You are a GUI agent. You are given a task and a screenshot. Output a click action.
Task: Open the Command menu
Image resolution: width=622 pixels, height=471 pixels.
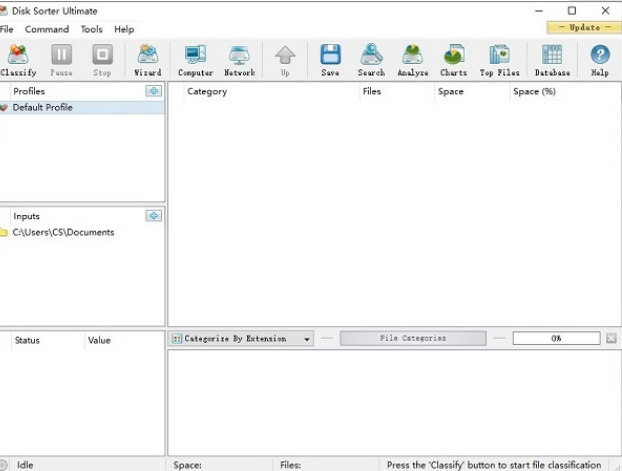tap(47, 29)
